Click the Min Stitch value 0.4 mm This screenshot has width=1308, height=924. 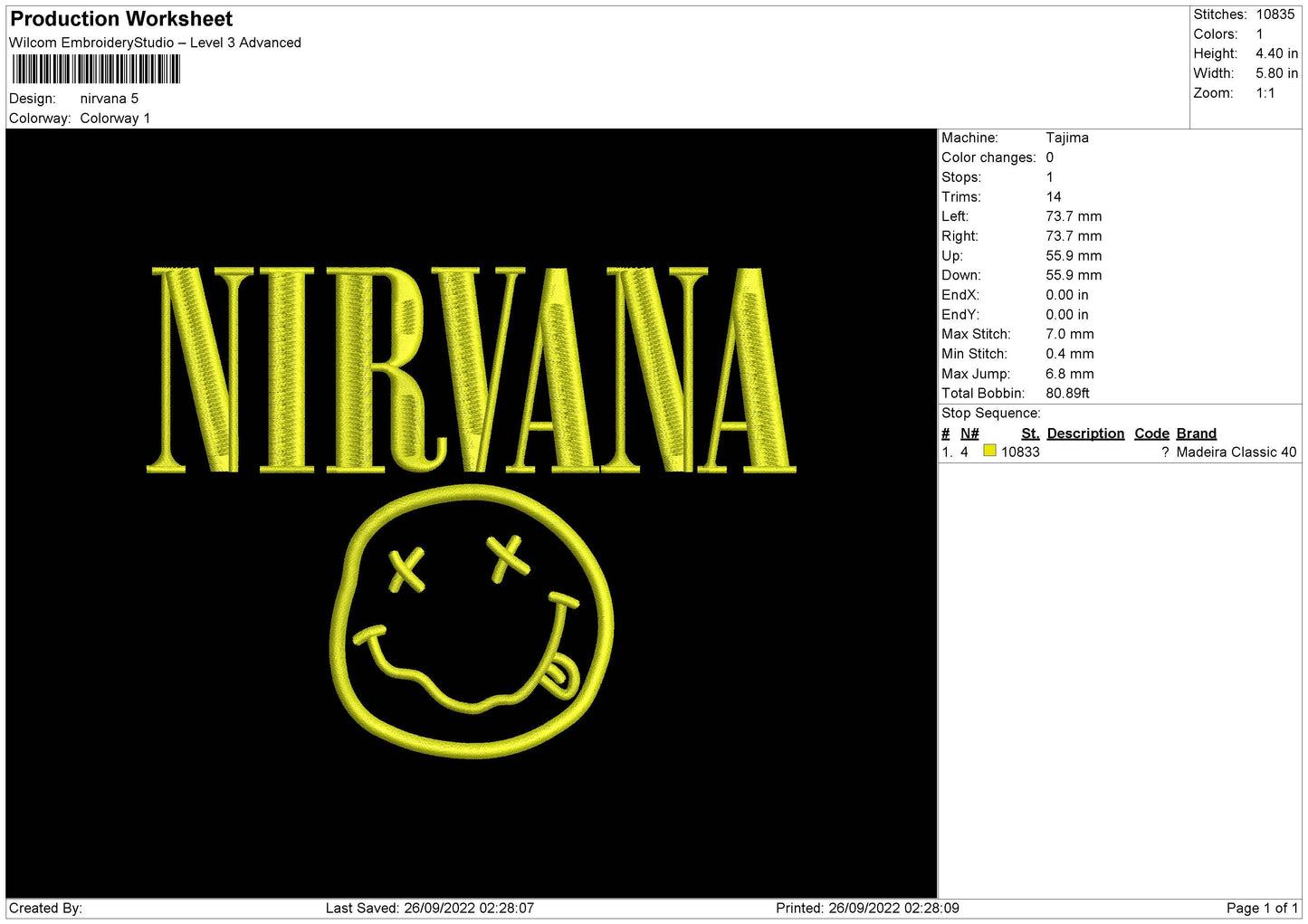(x=1070, y=354)
